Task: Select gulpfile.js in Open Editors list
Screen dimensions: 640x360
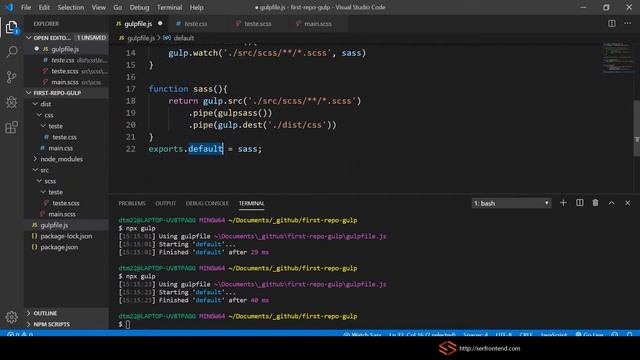Action: (x=67, y=49)
